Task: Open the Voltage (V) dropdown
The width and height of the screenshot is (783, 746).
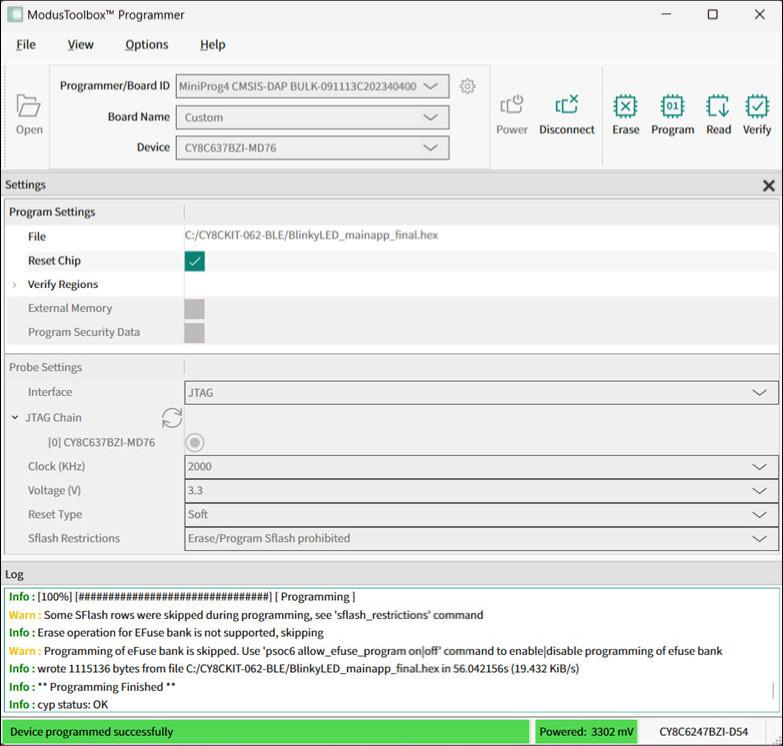Action: 481,490
